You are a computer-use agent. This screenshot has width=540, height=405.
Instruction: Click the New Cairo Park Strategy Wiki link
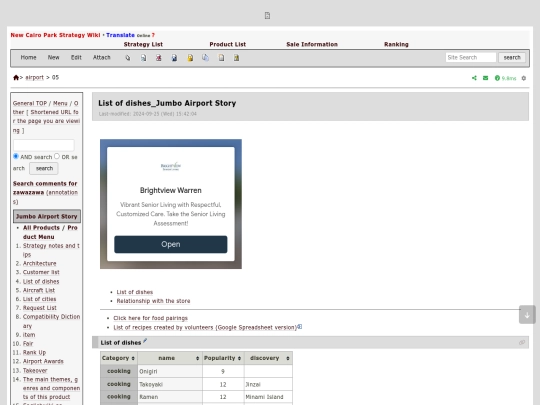[x=55, y=35]
